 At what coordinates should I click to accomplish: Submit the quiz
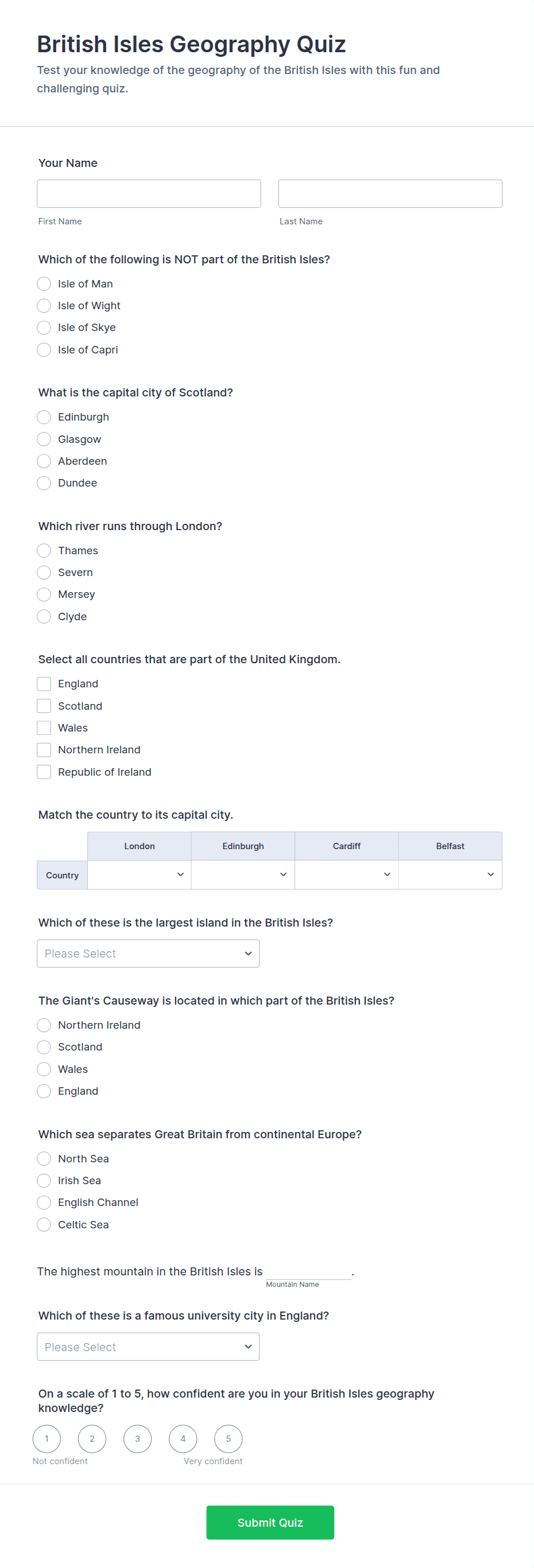click(x=270, y=1522)
